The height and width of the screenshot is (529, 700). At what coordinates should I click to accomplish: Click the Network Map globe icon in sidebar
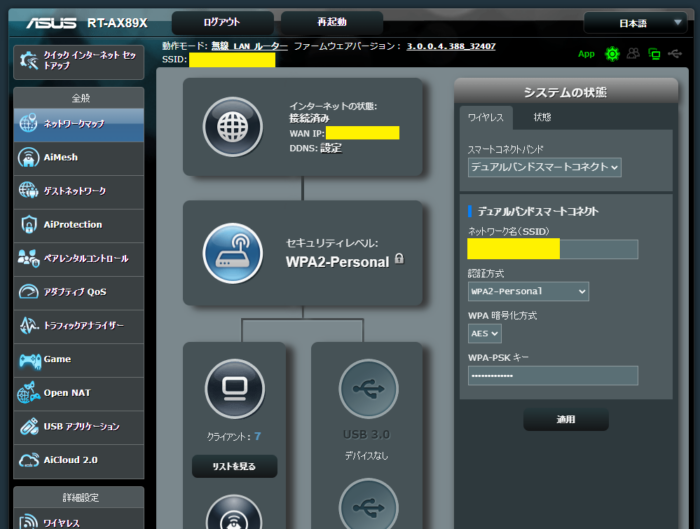coord(28,123)
